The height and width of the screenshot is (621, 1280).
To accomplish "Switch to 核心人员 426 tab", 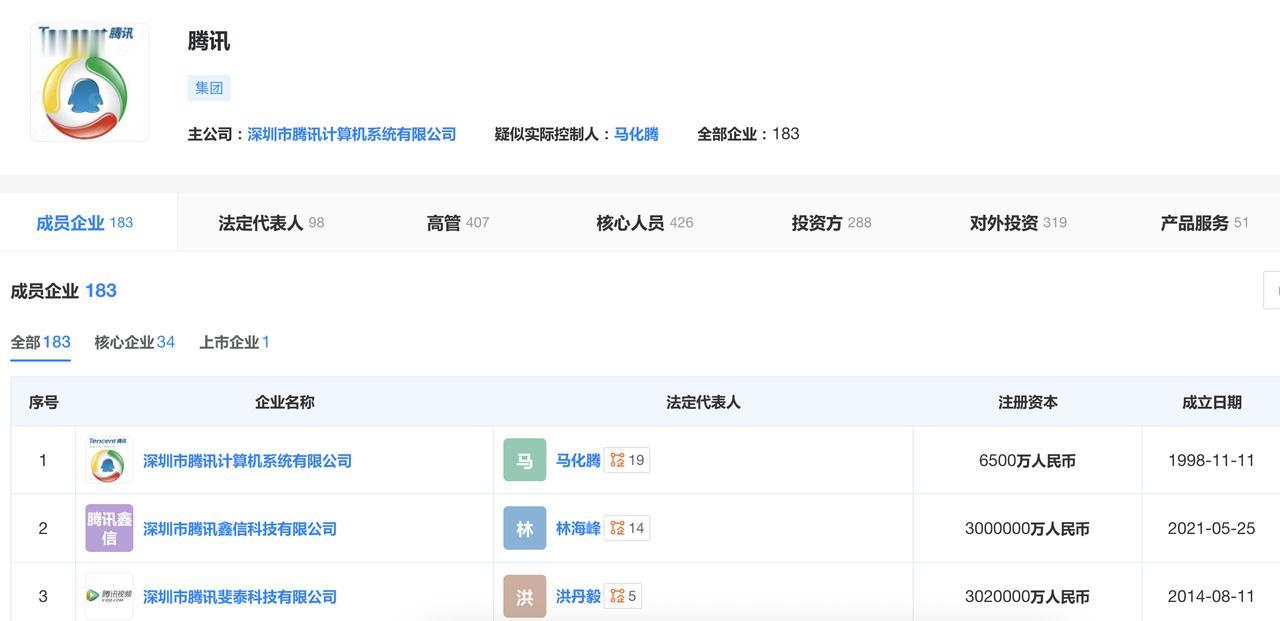I will click(x=645, y=223).
